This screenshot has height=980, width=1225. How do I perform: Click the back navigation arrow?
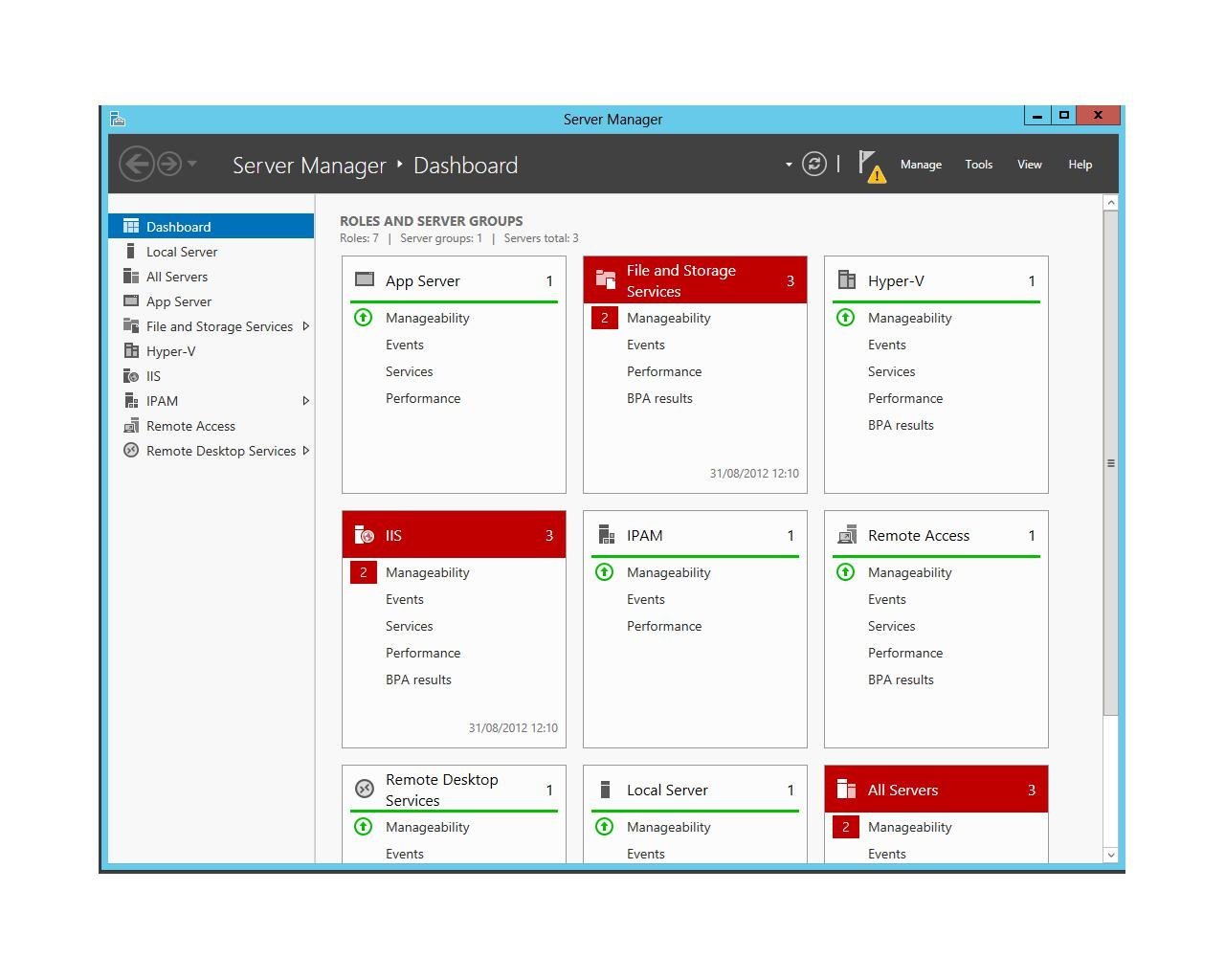click(x=137, y=164)
